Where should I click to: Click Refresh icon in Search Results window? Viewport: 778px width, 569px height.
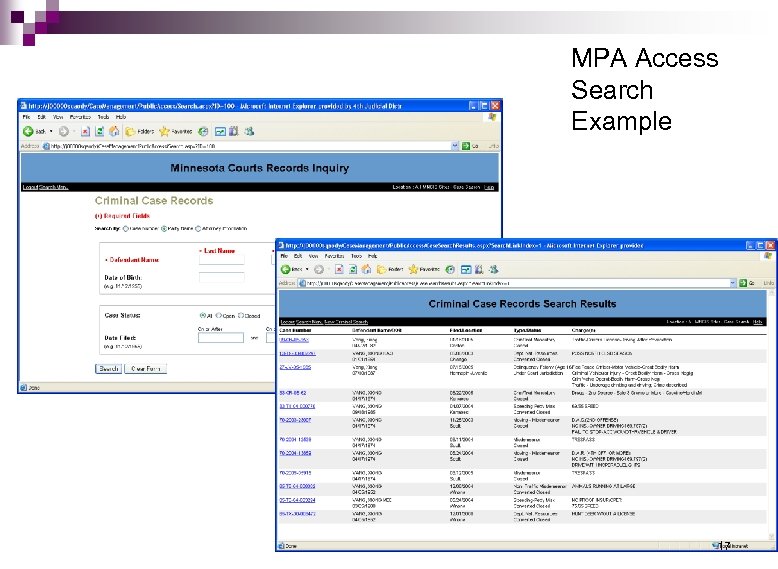[353, 269]
